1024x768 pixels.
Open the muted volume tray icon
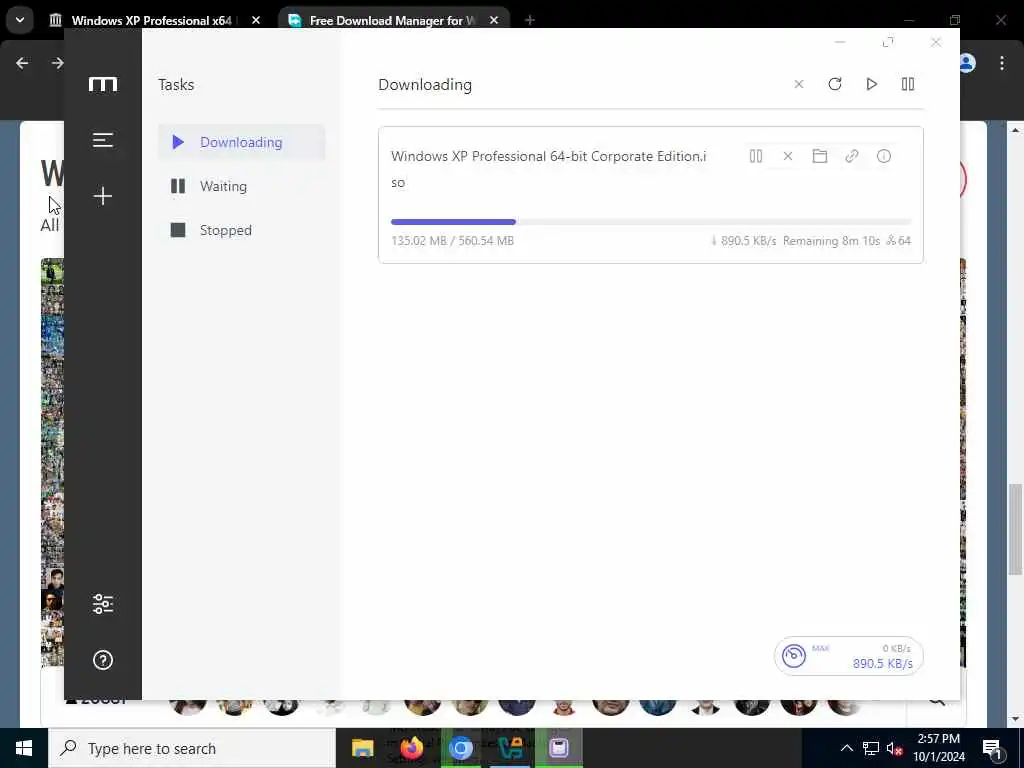click(895, 748)
